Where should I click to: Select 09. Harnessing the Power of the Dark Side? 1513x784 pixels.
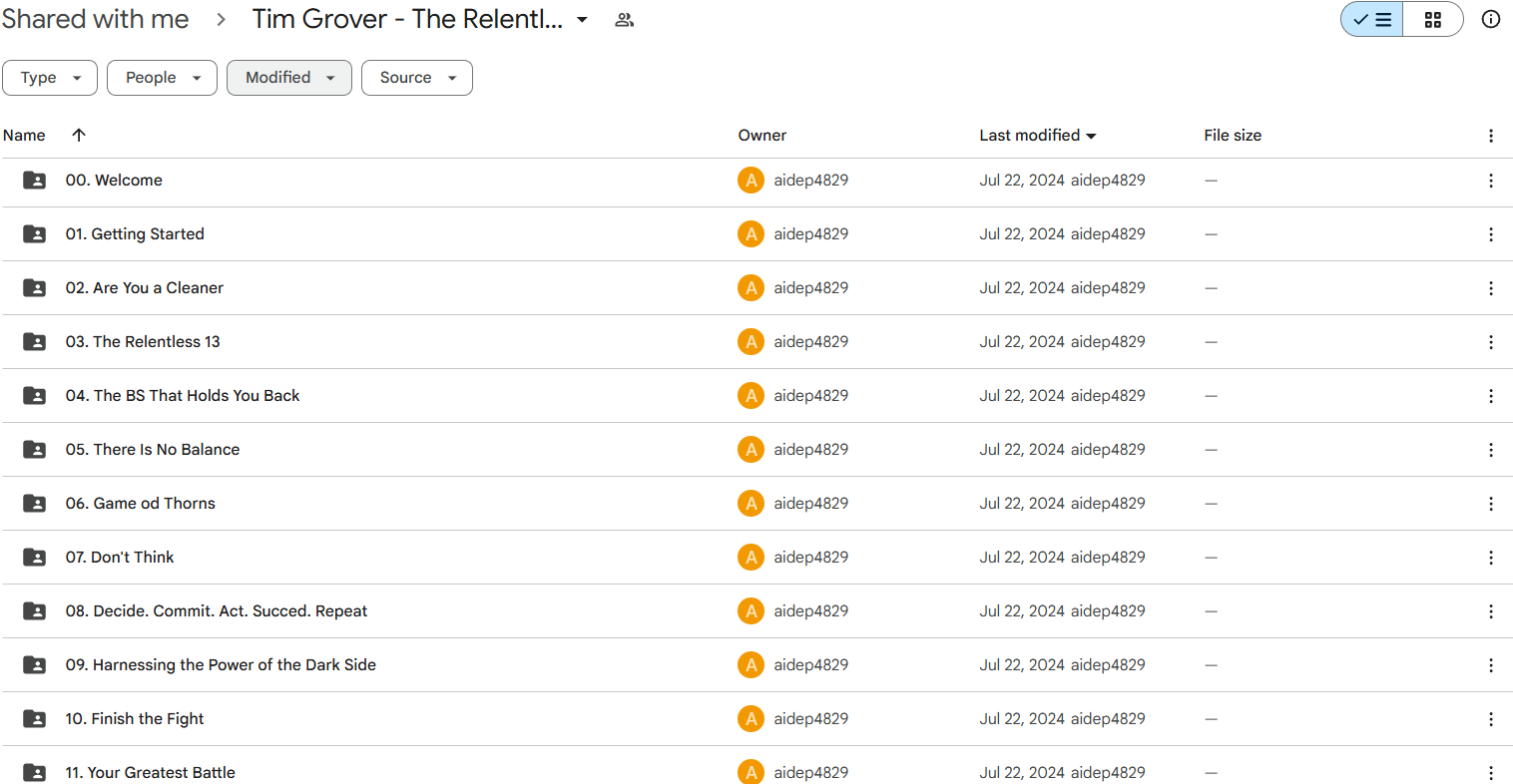pyautogui.click(x=221, y=665)
